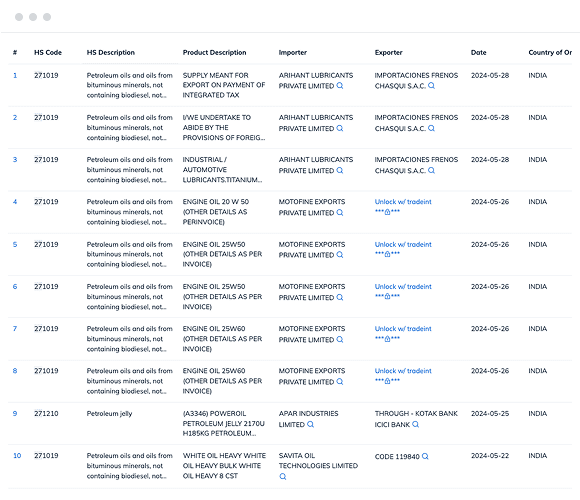This screenshot has width=580, height=500.
Task: Click the Date column header
Action: [478, 53]
